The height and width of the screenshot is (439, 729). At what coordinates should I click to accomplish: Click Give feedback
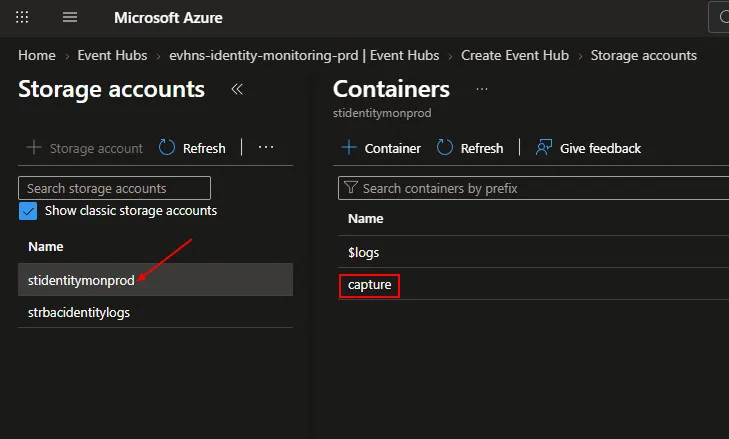click(588, 148)
